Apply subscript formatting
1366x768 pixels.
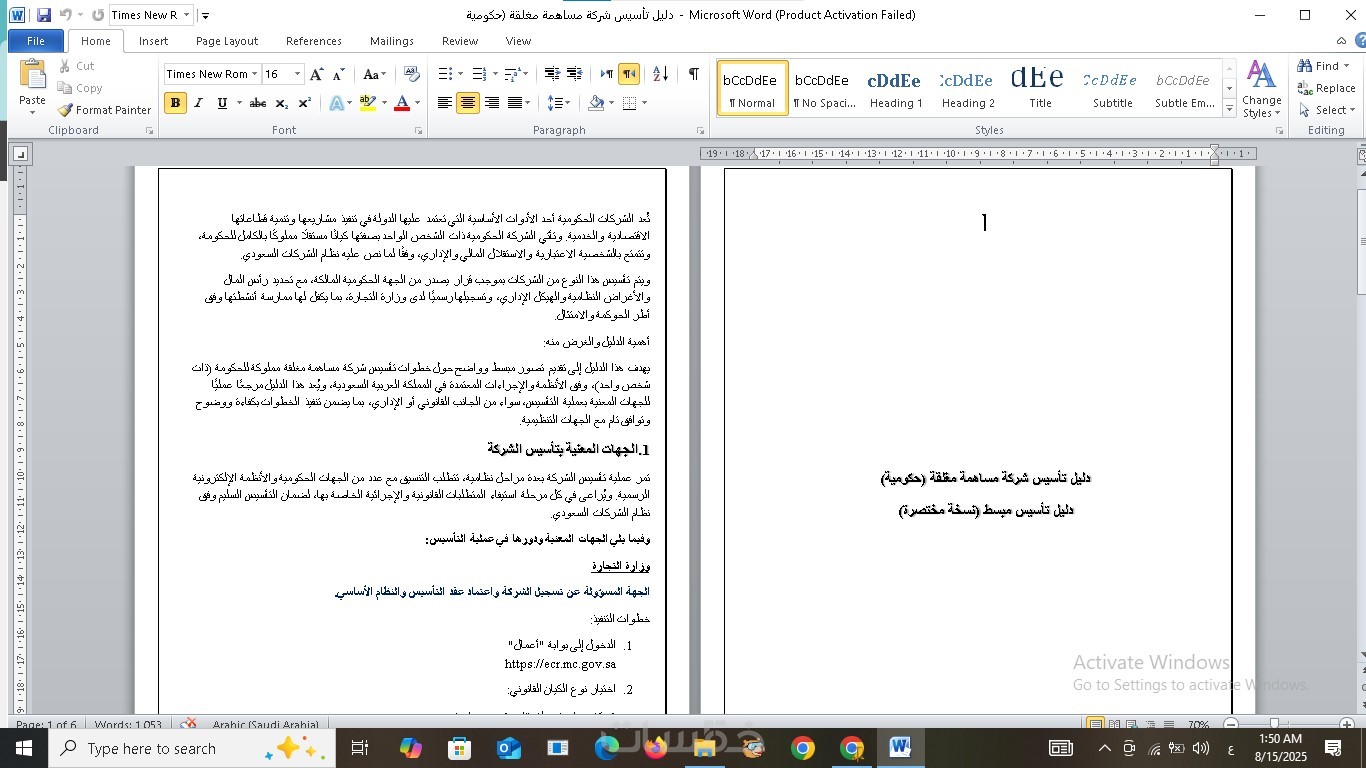[x=282, y=103]
